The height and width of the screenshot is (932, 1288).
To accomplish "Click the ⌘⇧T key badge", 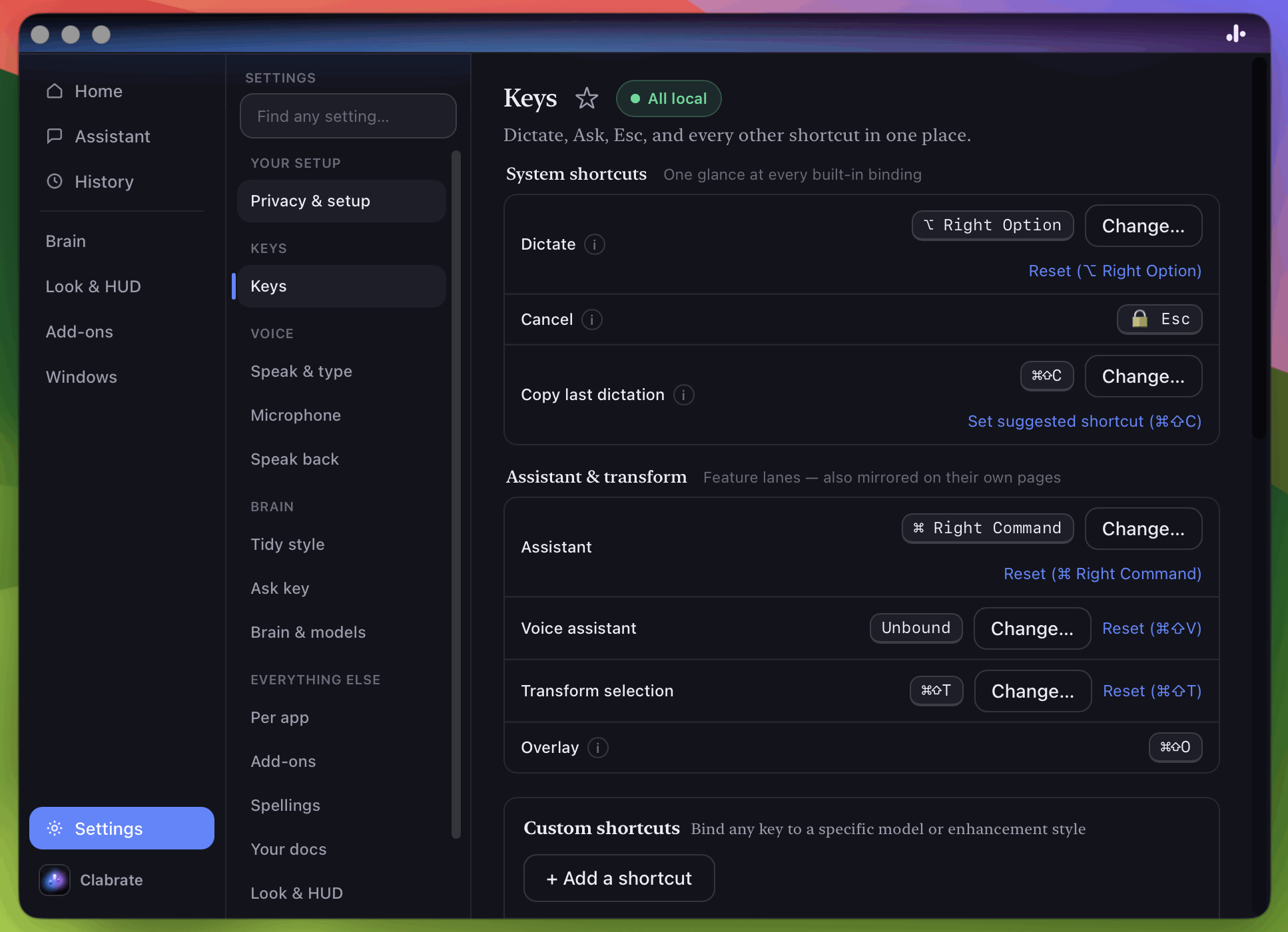I will pos(936,690).
